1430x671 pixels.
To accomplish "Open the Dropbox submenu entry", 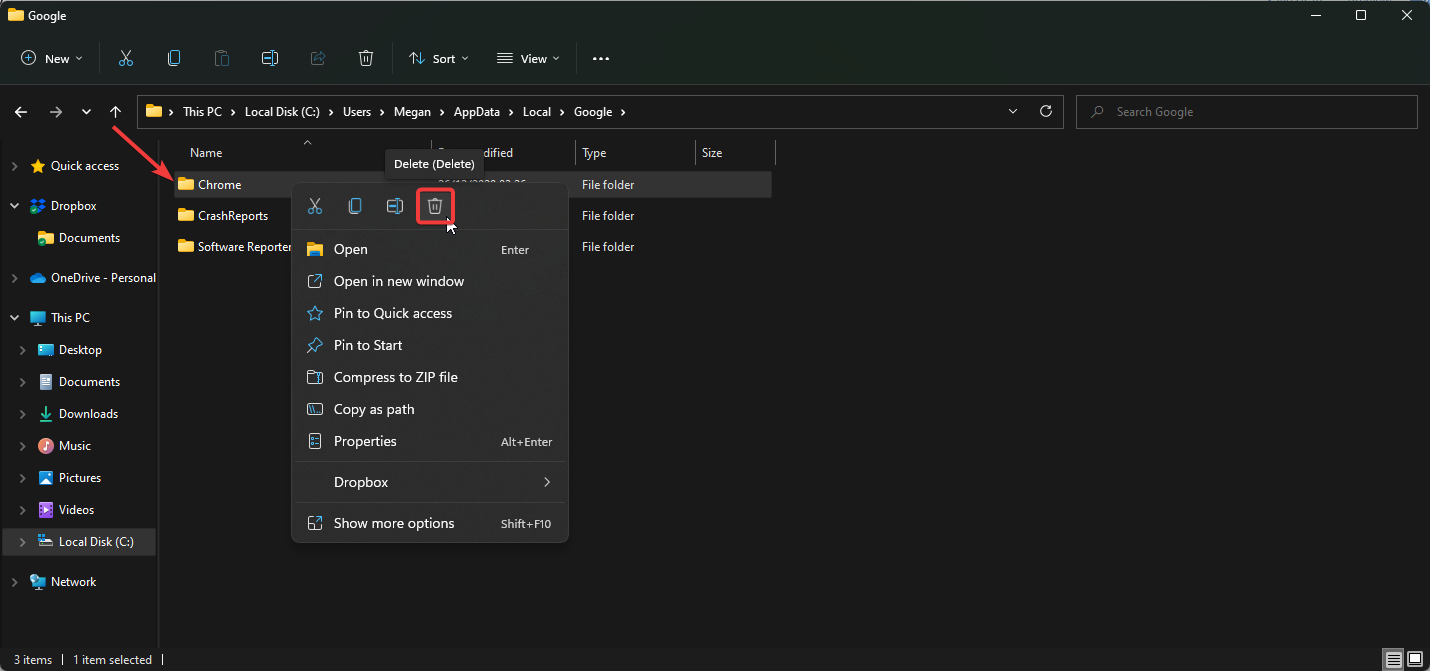I will coord(430,482).
